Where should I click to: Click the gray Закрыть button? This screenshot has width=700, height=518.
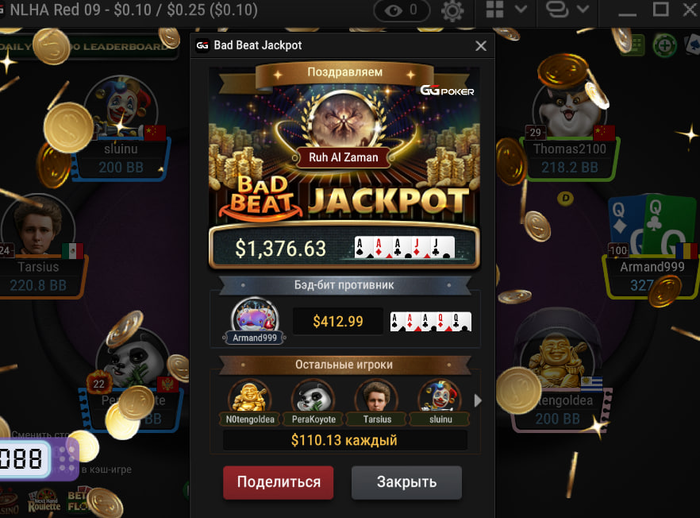click(406, 482)
